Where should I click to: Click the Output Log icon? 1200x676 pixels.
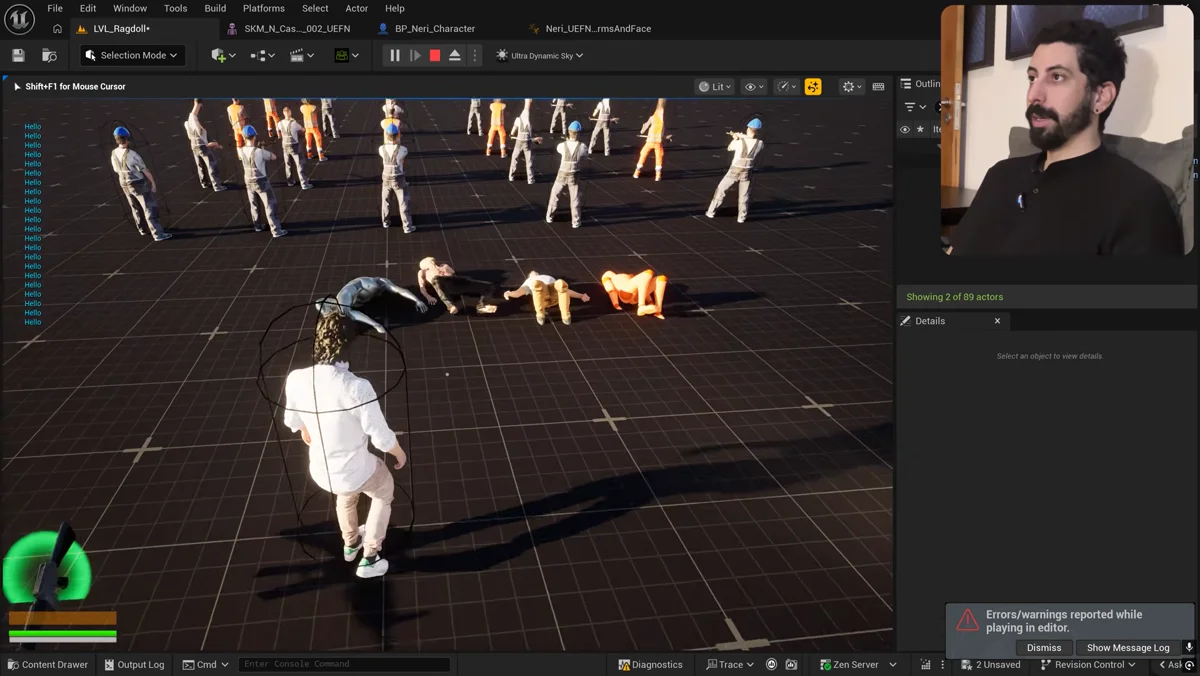(109, 664)
